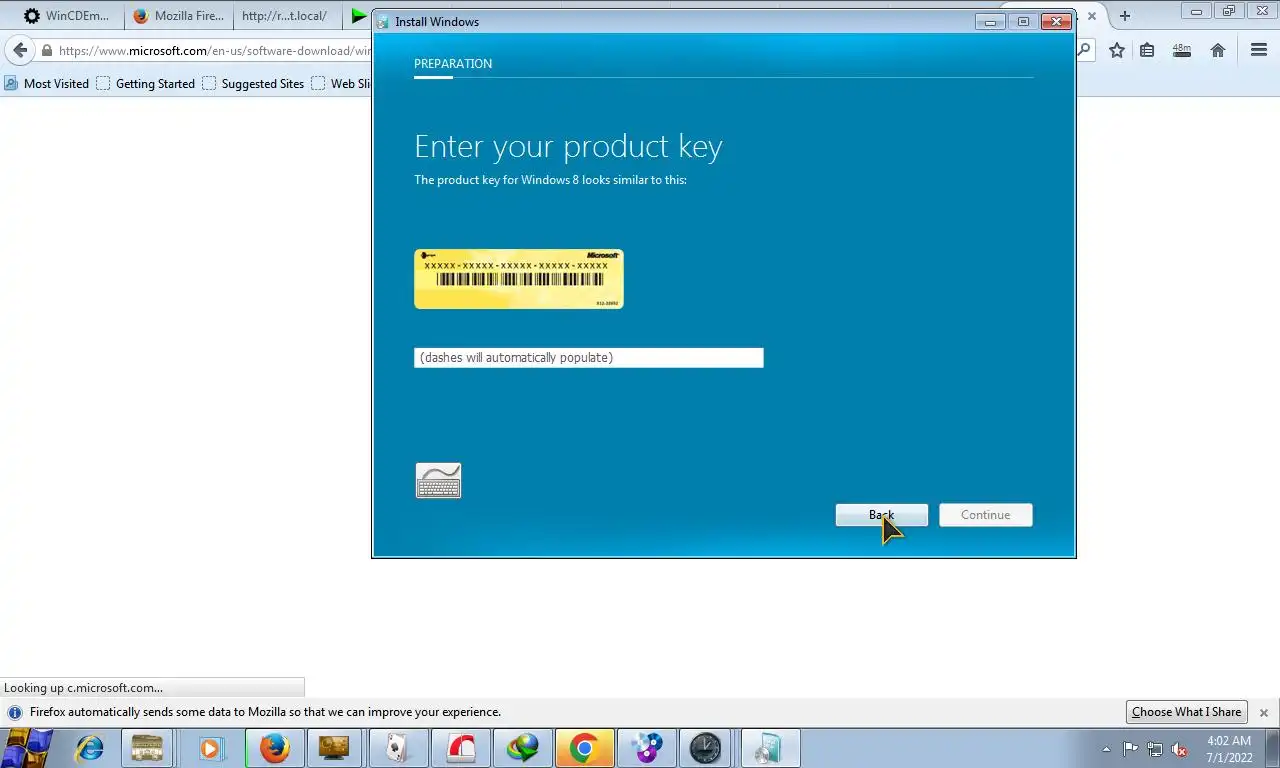Image resolution: width=1280 pixels, height=768 pixels.
Task: Open the on-screen keyboard in Install Windows
Action: [x=438, y=481]
